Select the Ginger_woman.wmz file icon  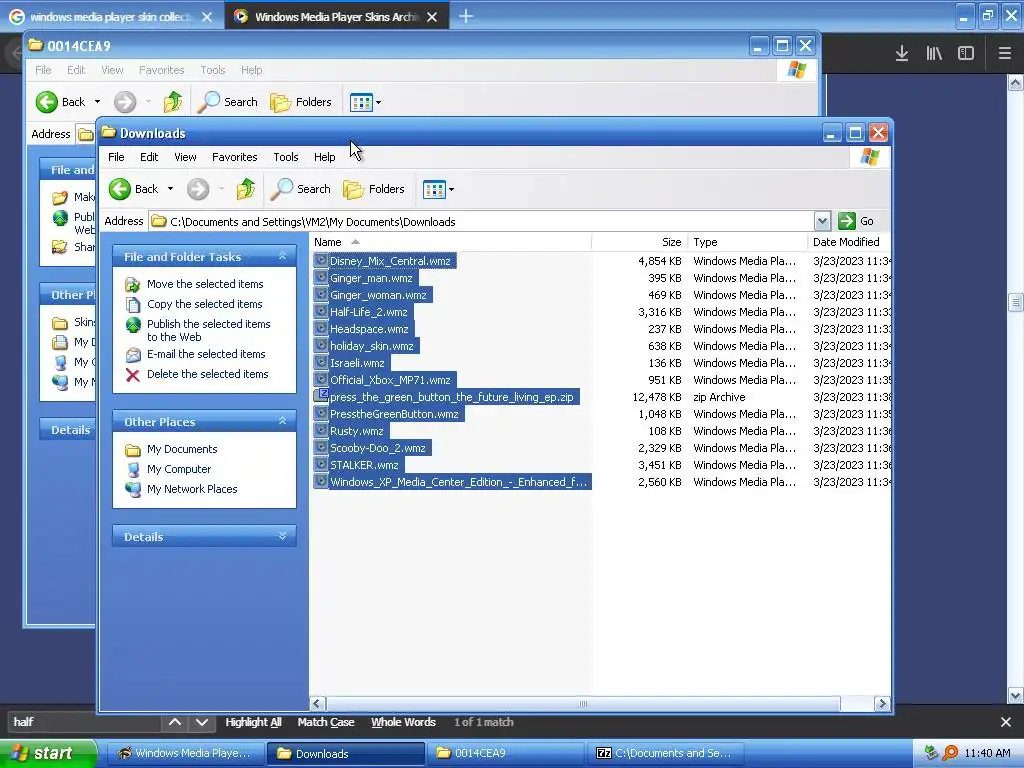(321, 295)
